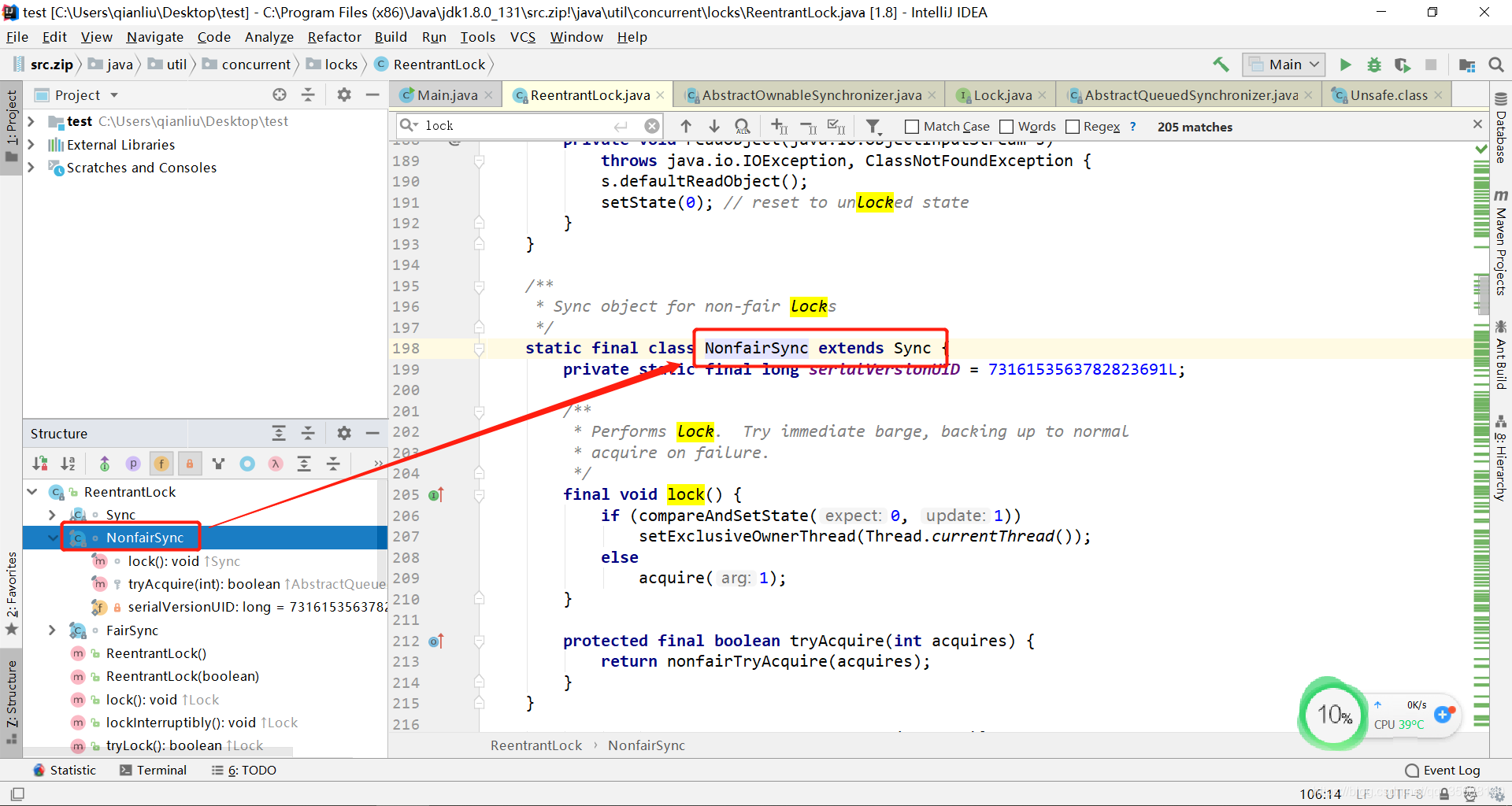
Task: Open Terminal tool window
Action: tap(154, 771)
